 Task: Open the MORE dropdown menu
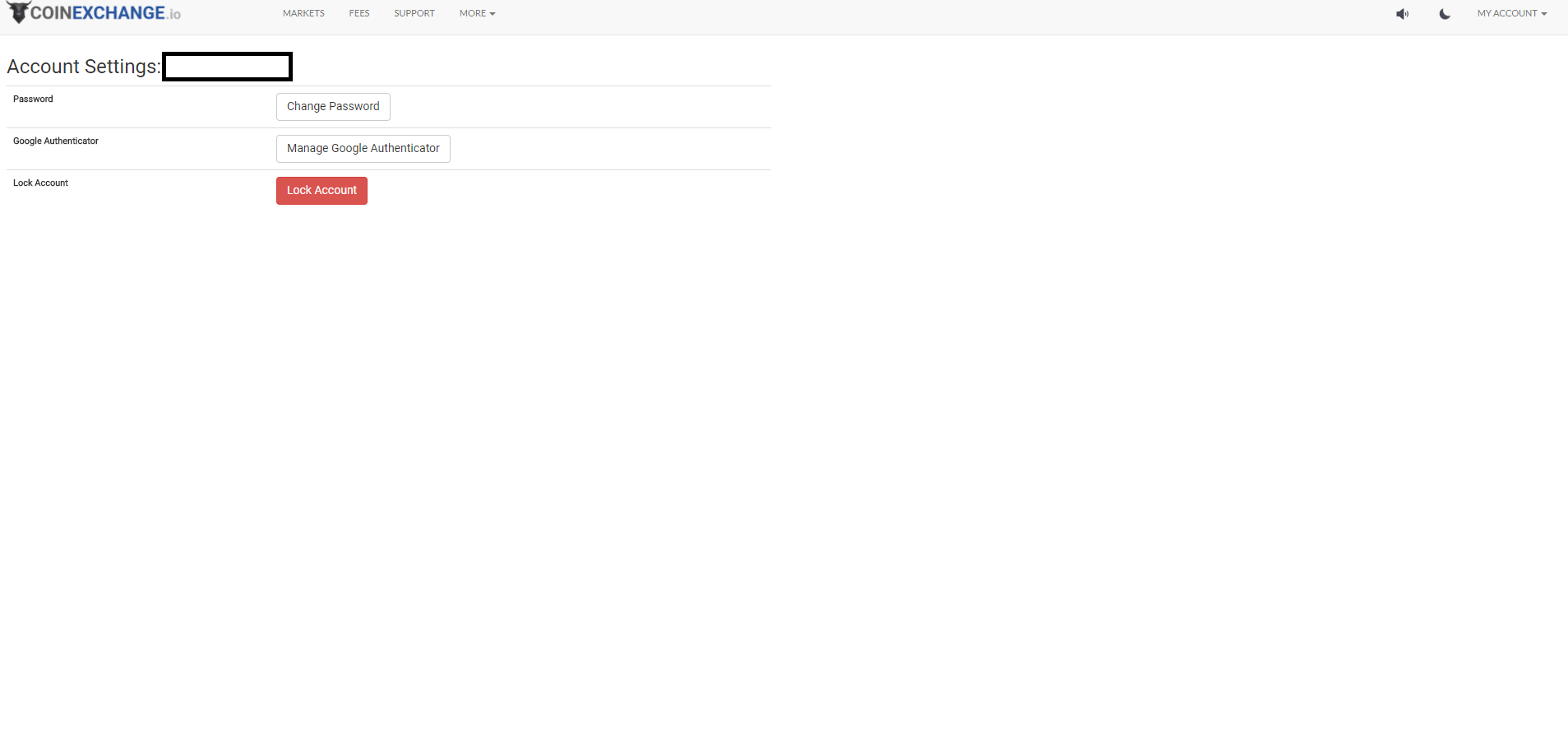pos(473,14)
